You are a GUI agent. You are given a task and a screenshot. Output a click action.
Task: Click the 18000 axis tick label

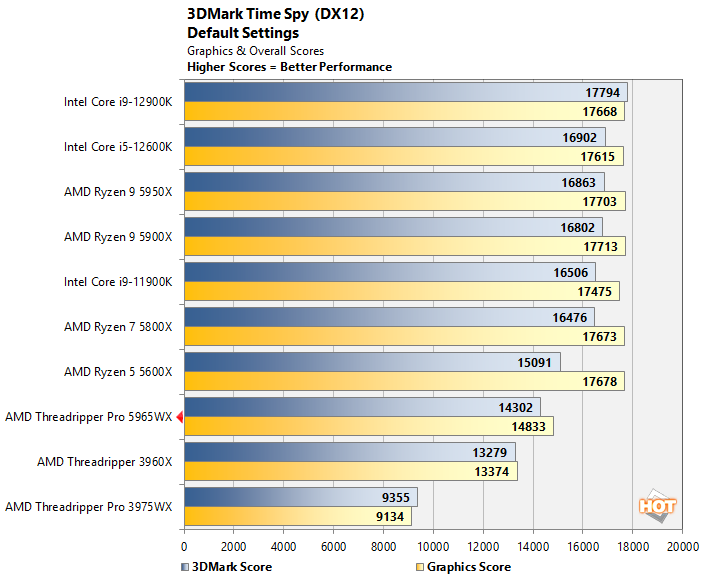pyautogui.click(x=633, y=547)
